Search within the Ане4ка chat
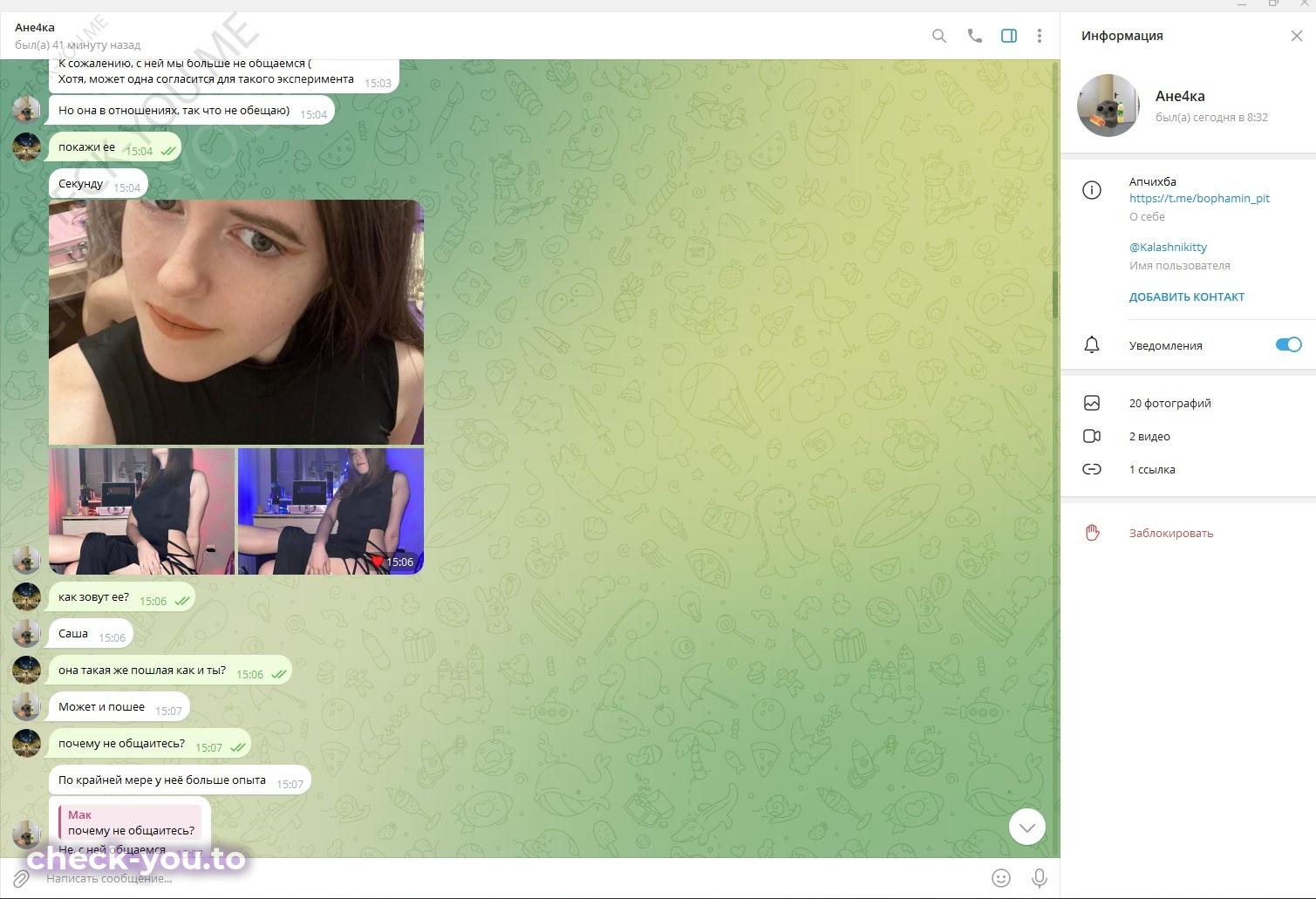1316x899 pixels. [939, 36]
